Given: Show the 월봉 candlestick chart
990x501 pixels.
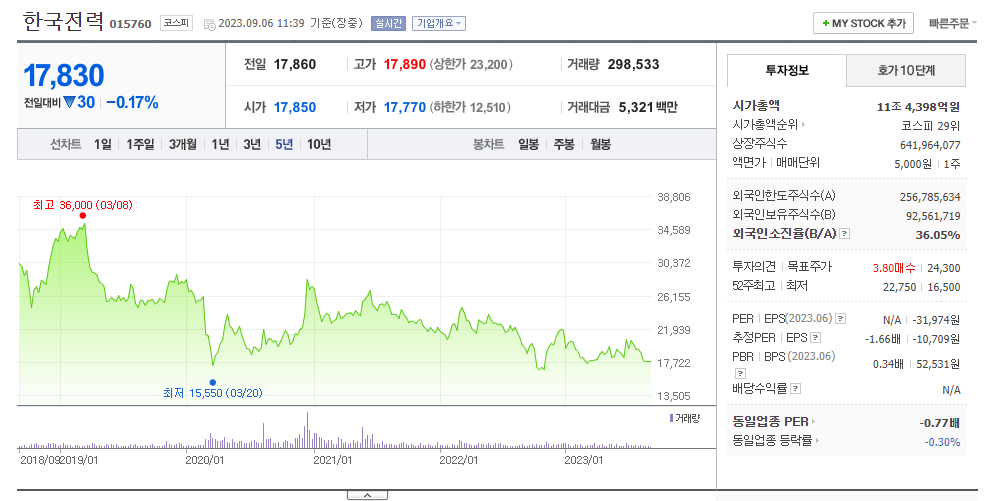Looking at the screenshot, I should [x=600, y=144].
